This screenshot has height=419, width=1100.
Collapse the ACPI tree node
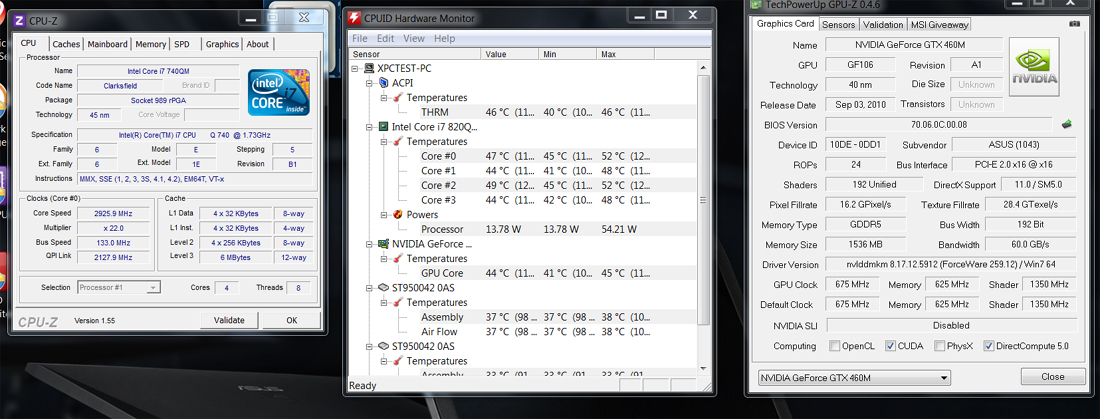pyautogui.click(x=369, y=83)
